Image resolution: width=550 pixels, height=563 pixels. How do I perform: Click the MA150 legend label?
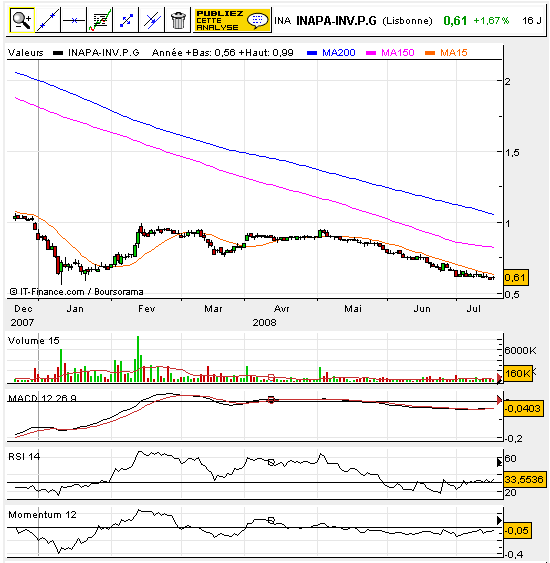point(397,53)
